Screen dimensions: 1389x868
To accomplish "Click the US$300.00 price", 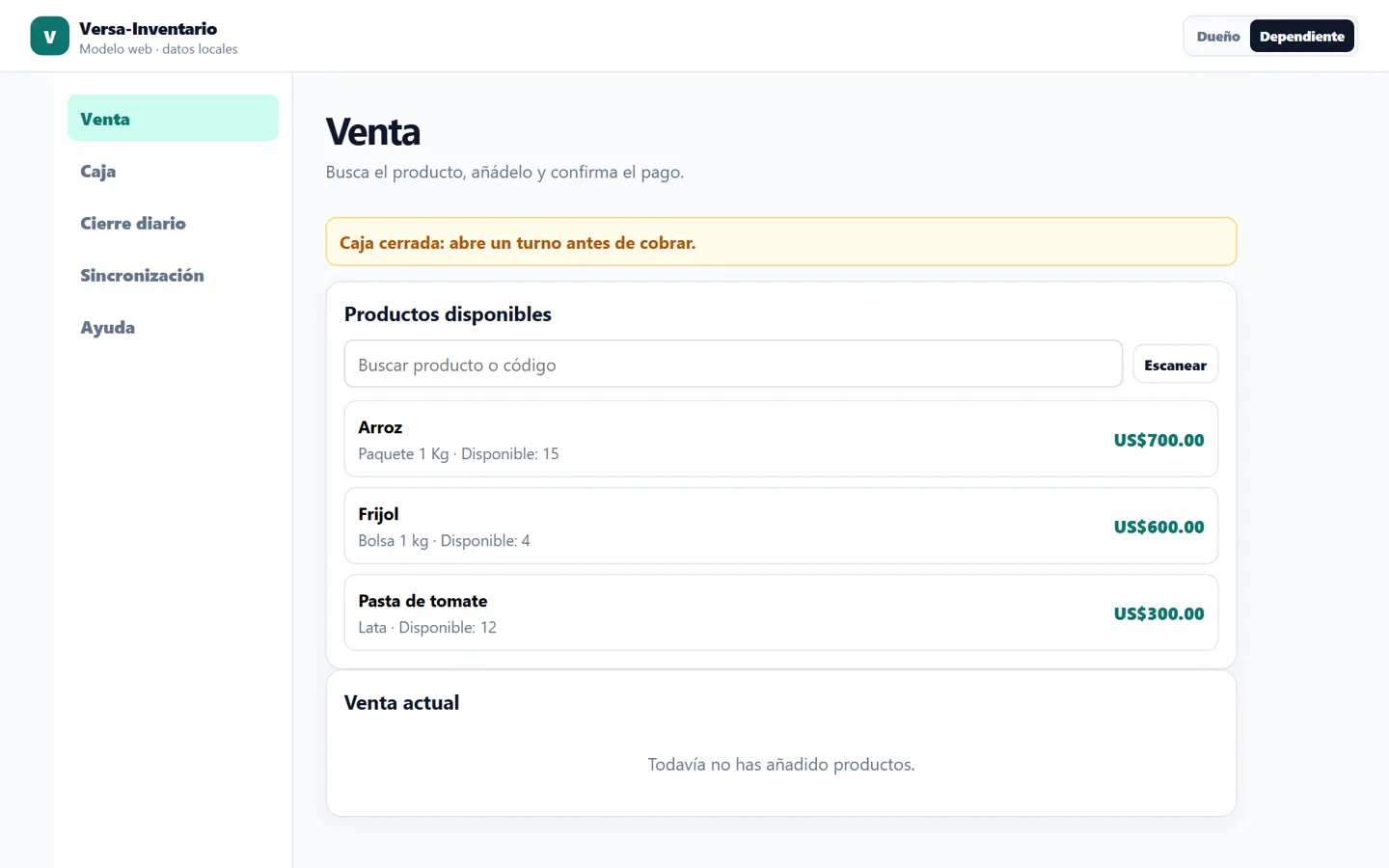I will [x=1158, y=614].
